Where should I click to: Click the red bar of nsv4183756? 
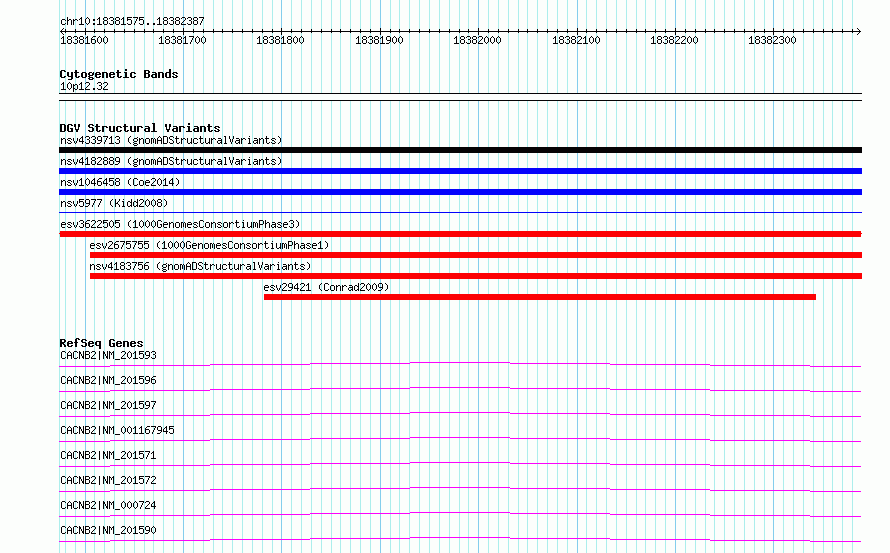tap(476, 276)
